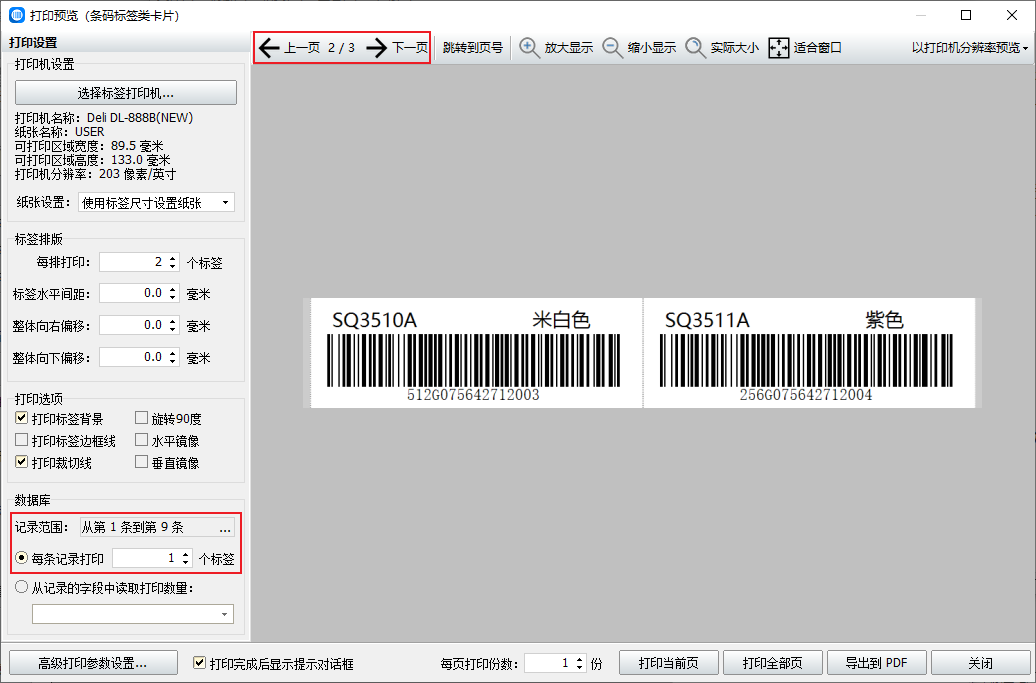The width and height of the screenshot is (1036, 683).
Task: Enable horizontal mirror option
Action: (141, 440)
